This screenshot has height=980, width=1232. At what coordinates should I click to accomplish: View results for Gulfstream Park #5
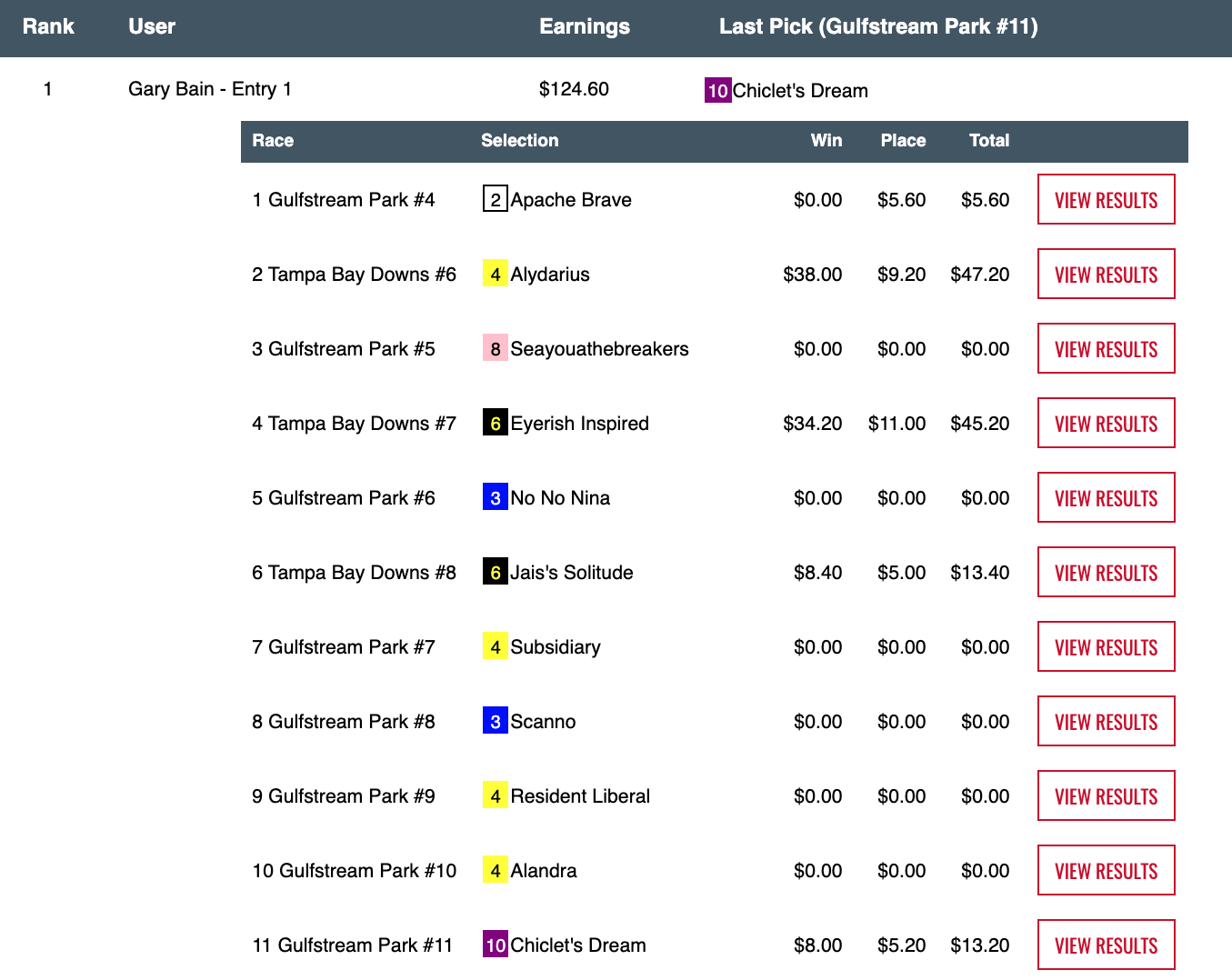tap(1106, 349)
